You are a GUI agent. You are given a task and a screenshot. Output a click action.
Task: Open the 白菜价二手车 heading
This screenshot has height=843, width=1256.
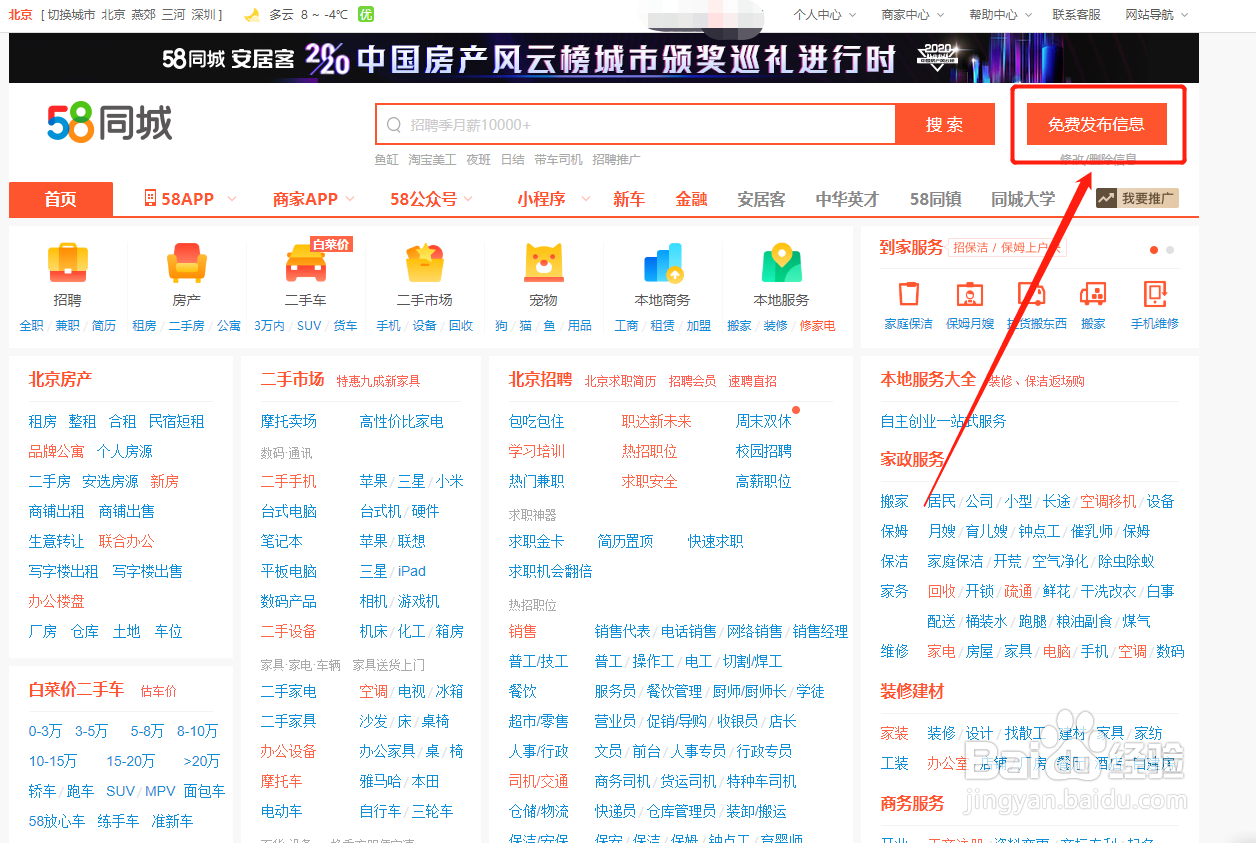click(x=76, y=689)
